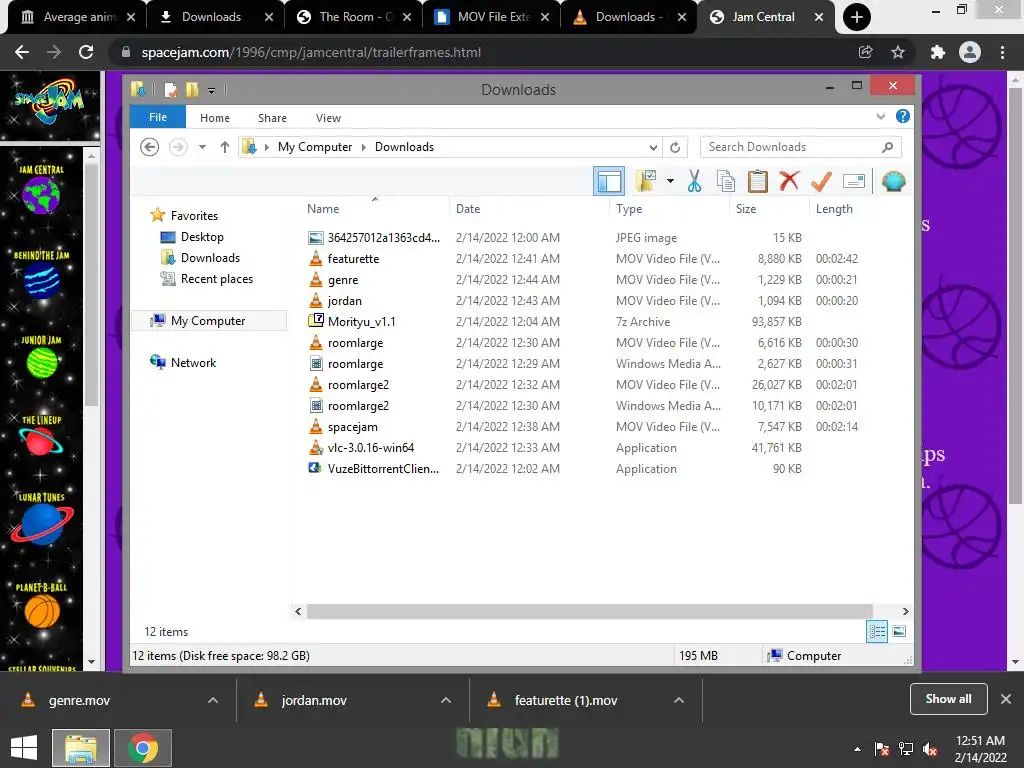Open options arrow for featurette (1).mov download
This screenshot has width=1024, height=768.
click(679, 700)
